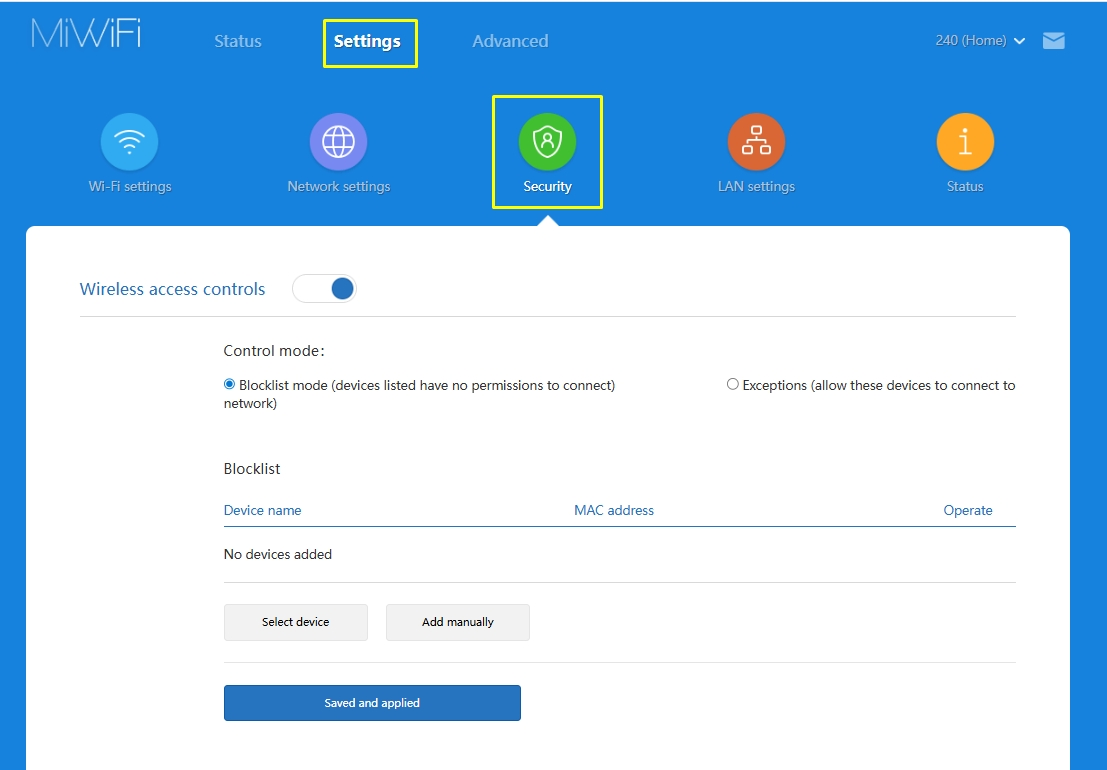1107x770 pixels.
Task: Click the Settings tab in header
Action: (367, 41)
